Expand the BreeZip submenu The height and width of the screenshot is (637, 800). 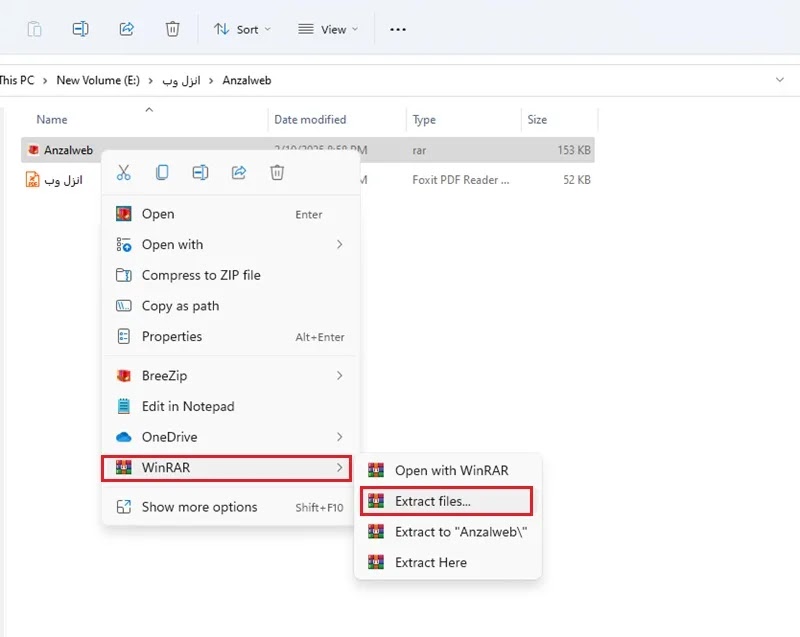coord(231,376)
